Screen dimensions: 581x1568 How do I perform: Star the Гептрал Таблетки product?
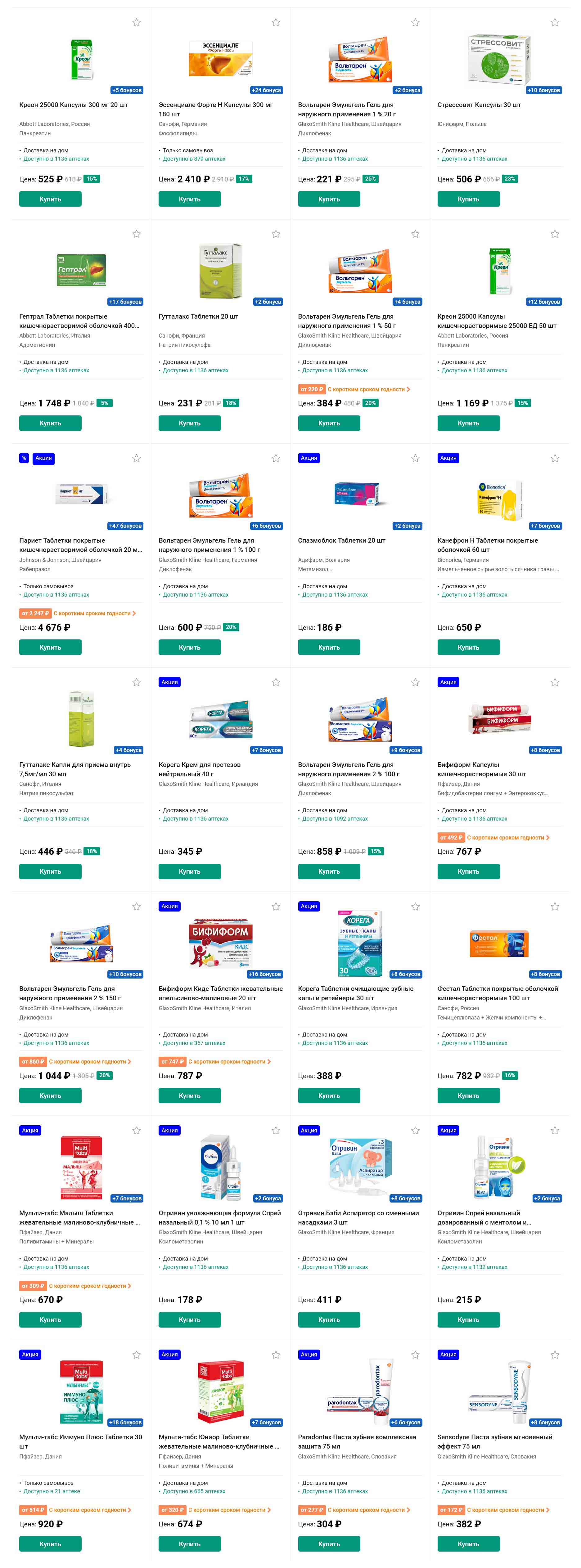(x=137, y=234)
